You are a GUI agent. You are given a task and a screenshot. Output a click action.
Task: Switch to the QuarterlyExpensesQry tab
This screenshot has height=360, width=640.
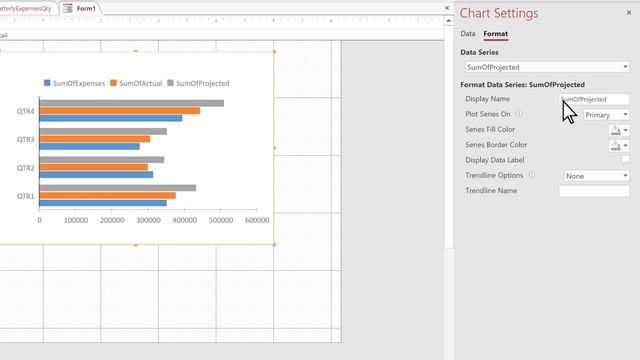(27, 8)
